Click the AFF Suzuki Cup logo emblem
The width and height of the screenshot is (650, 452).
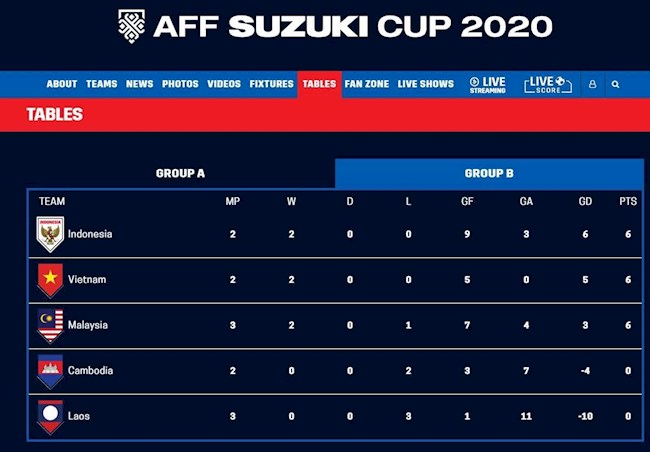click(x=131, y=24)
